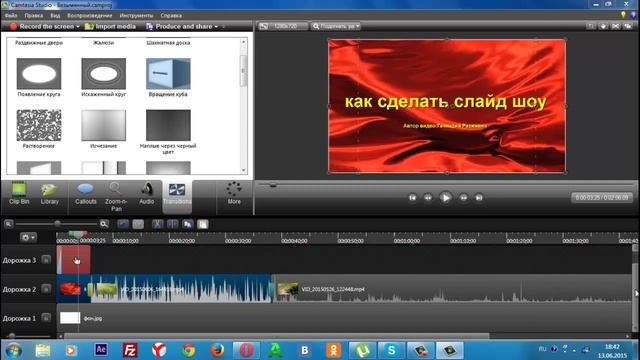Open the Справка menu
Screen dimensions: 640x360
pos(171,16)
